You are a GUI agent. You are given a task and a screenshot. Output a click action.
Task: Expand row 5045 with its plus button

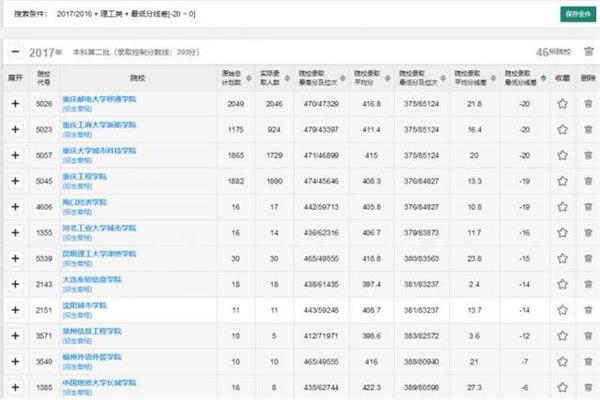click(15, 181)
